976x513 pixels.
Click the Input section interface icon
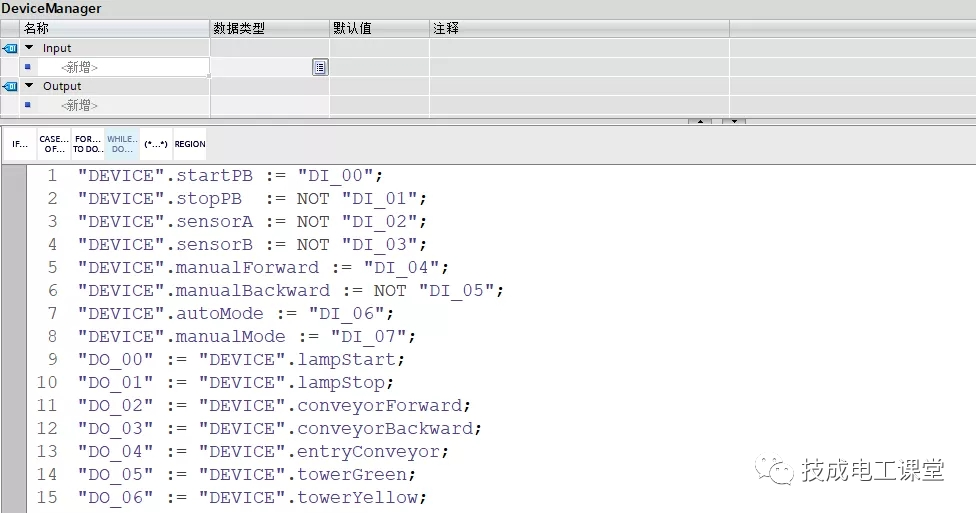(10, 48)
